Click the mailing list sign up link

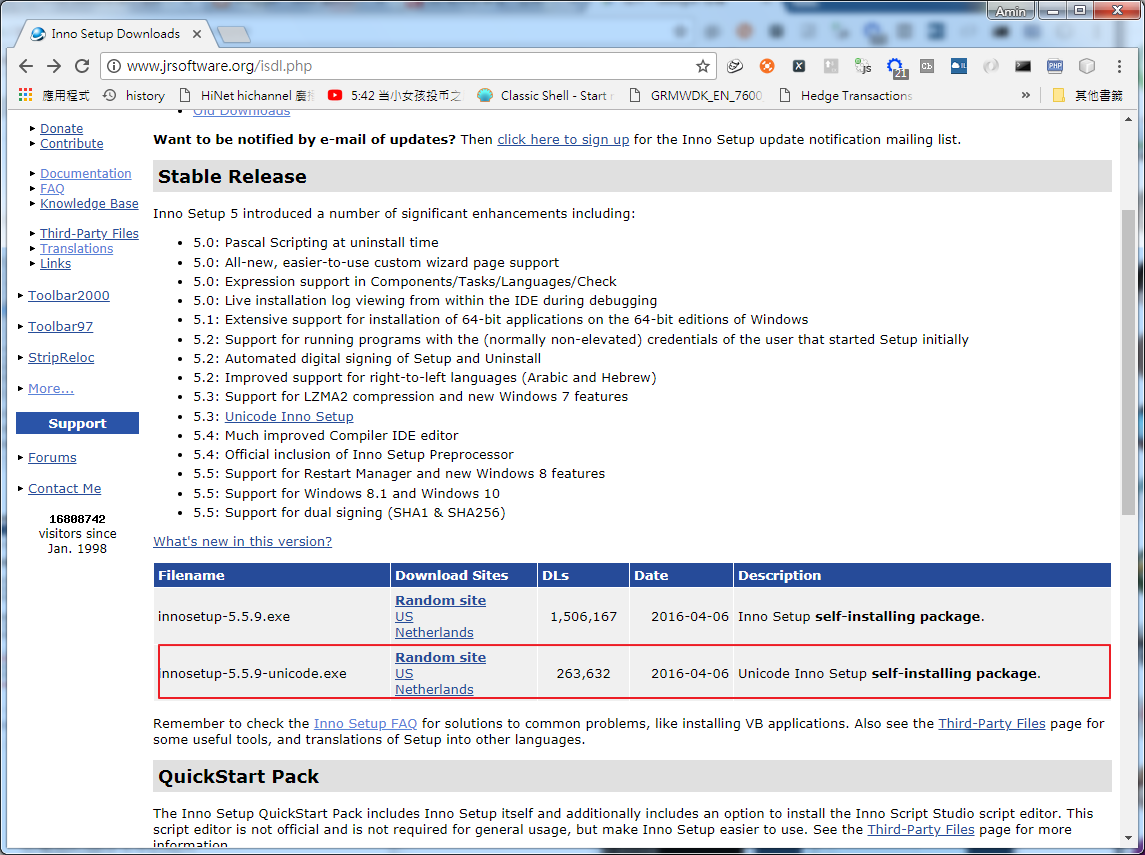pyautogui.click(x=563, y=139)
